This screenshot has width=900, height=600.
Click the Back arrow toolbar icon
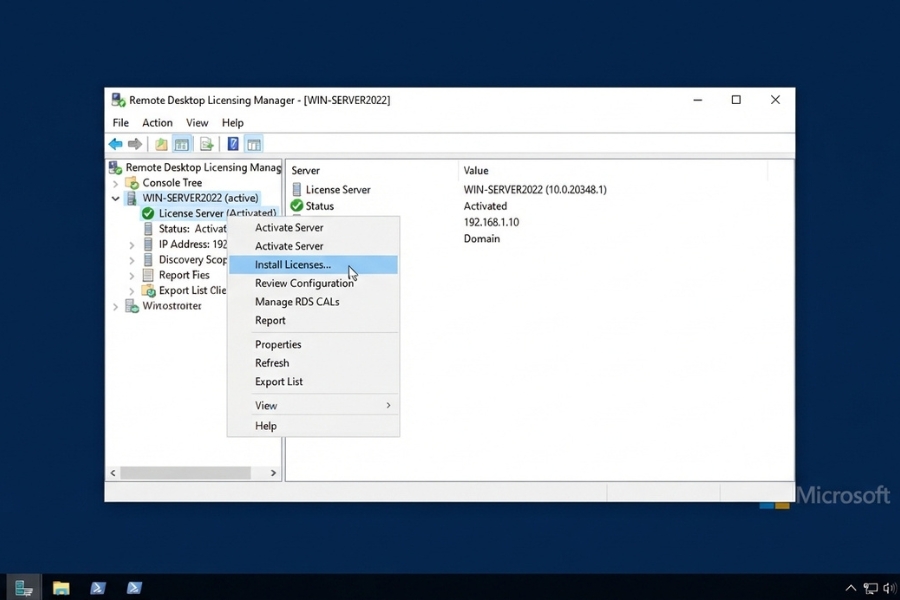[115, 144]
